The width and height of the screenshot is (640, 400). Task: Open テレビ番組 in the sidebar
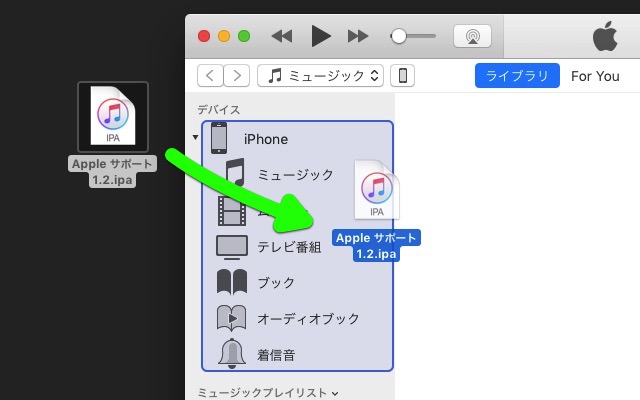point(289,247)
